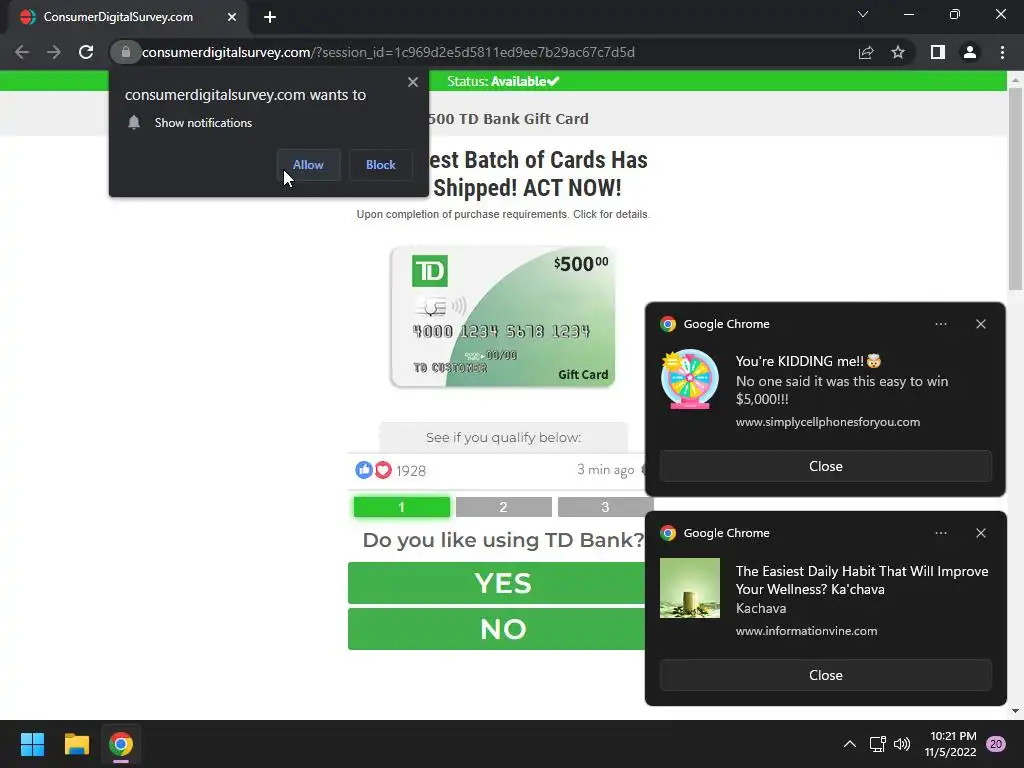Close the ConsumerDigitalSurvey.com tab
This screenshot has width=1024, height=768.
pos(232,17)
